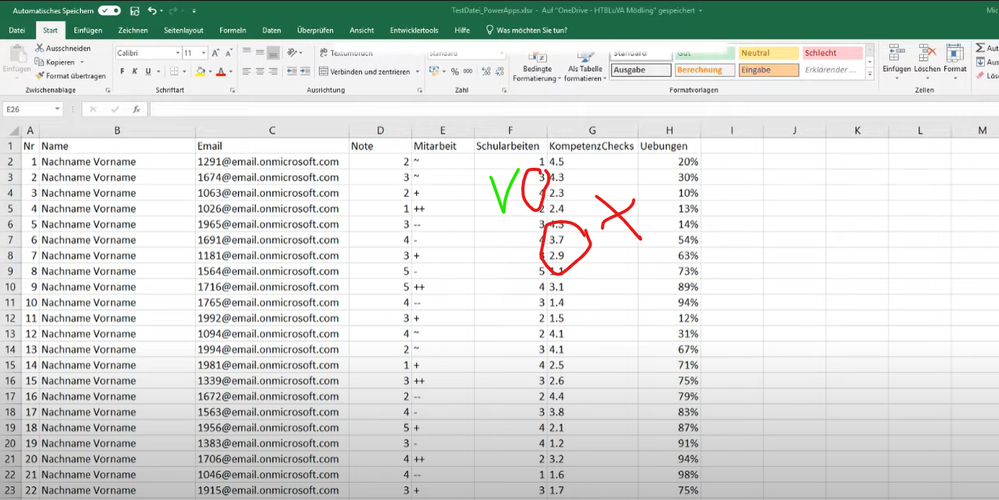
Task: Decrease the cell indent
Action: [292, 71]
